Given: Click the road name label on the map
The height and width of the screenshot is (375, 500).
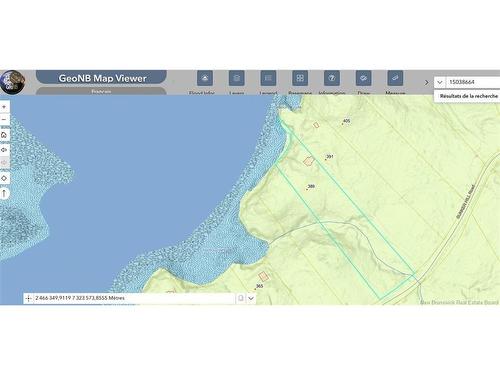Looking at the screenshot, I should click(465, 202).
